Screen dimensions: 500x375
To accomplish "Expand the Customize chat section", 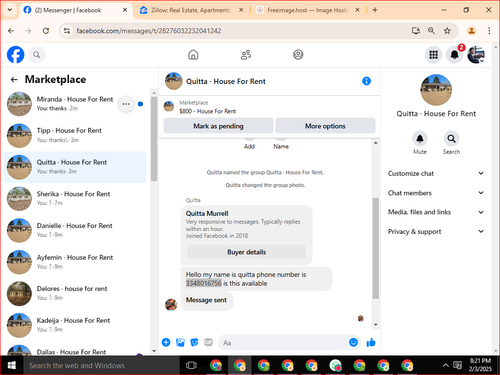I will (436, 173).
